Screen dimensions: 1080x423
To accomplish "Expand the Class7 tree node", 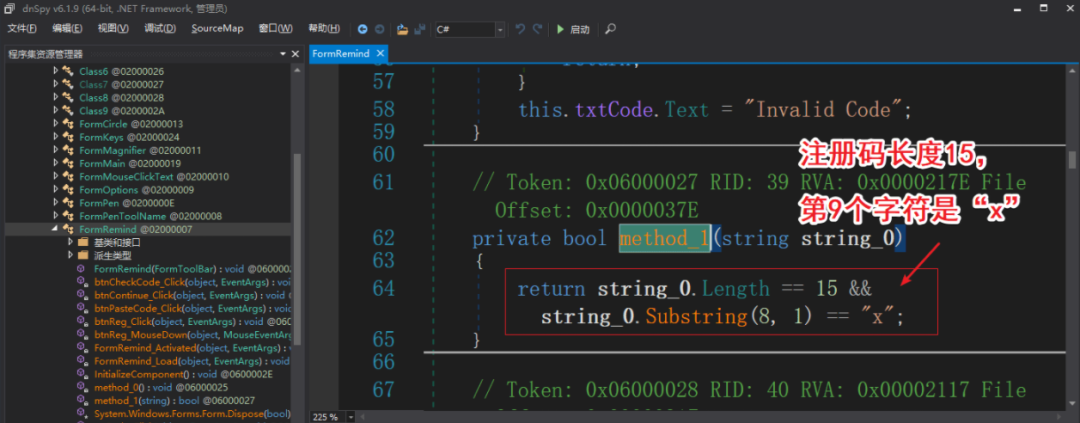I will tap(56, 84).
